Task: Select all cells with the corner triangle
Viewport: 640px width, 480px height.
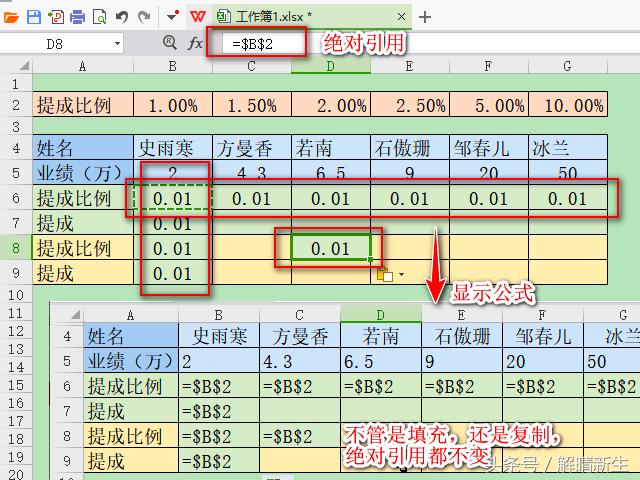Action: coord(24,66)
